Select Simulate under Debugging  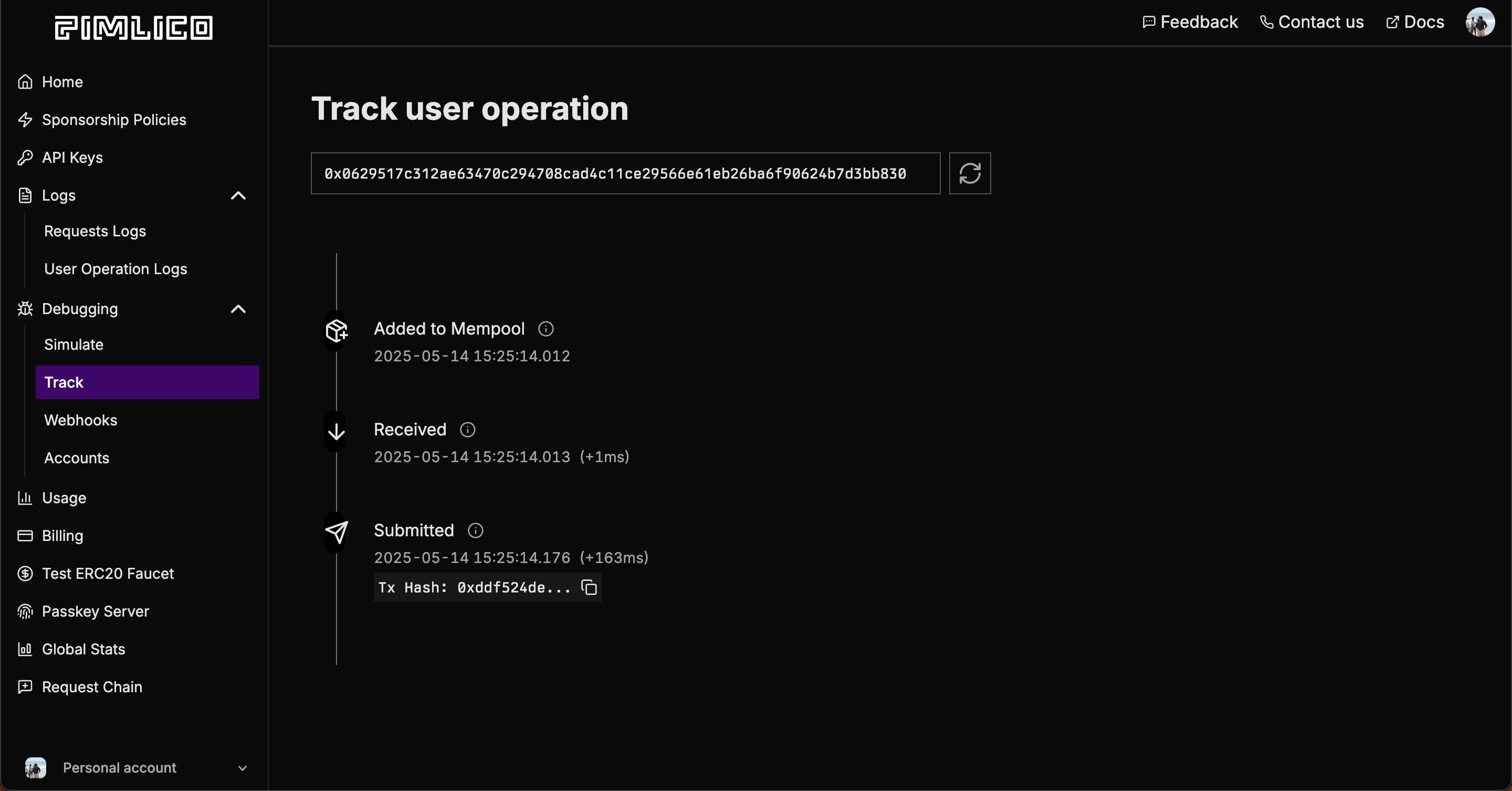[x=73, y=345]
